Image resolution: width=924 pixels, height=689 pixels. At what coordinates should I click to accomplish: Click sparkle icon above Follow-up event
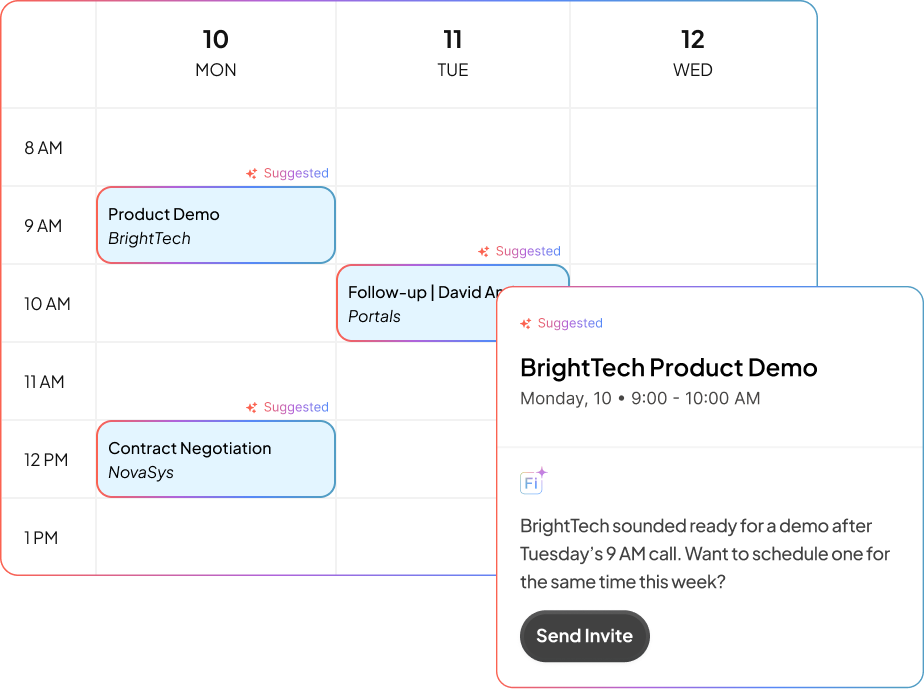point(484,251)
